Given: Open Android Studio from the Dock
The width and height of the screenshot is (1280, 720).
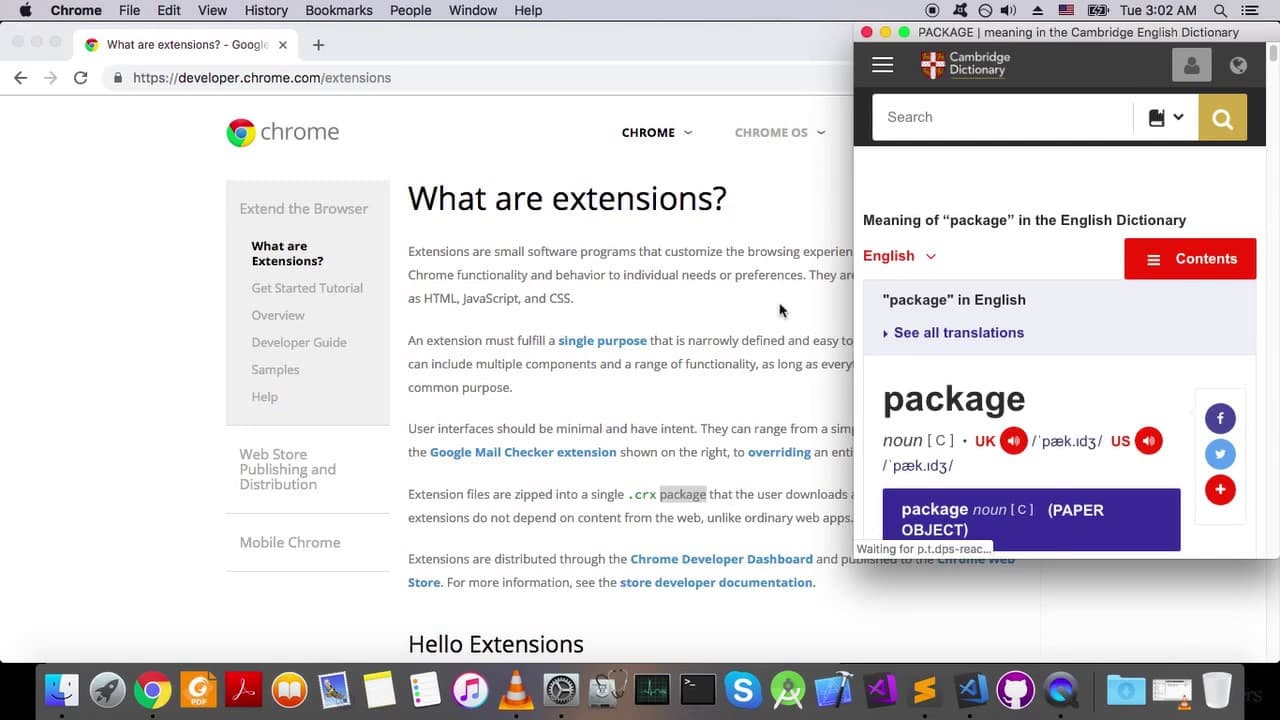Looking at the screenshot, I should [x=788, y=690].
